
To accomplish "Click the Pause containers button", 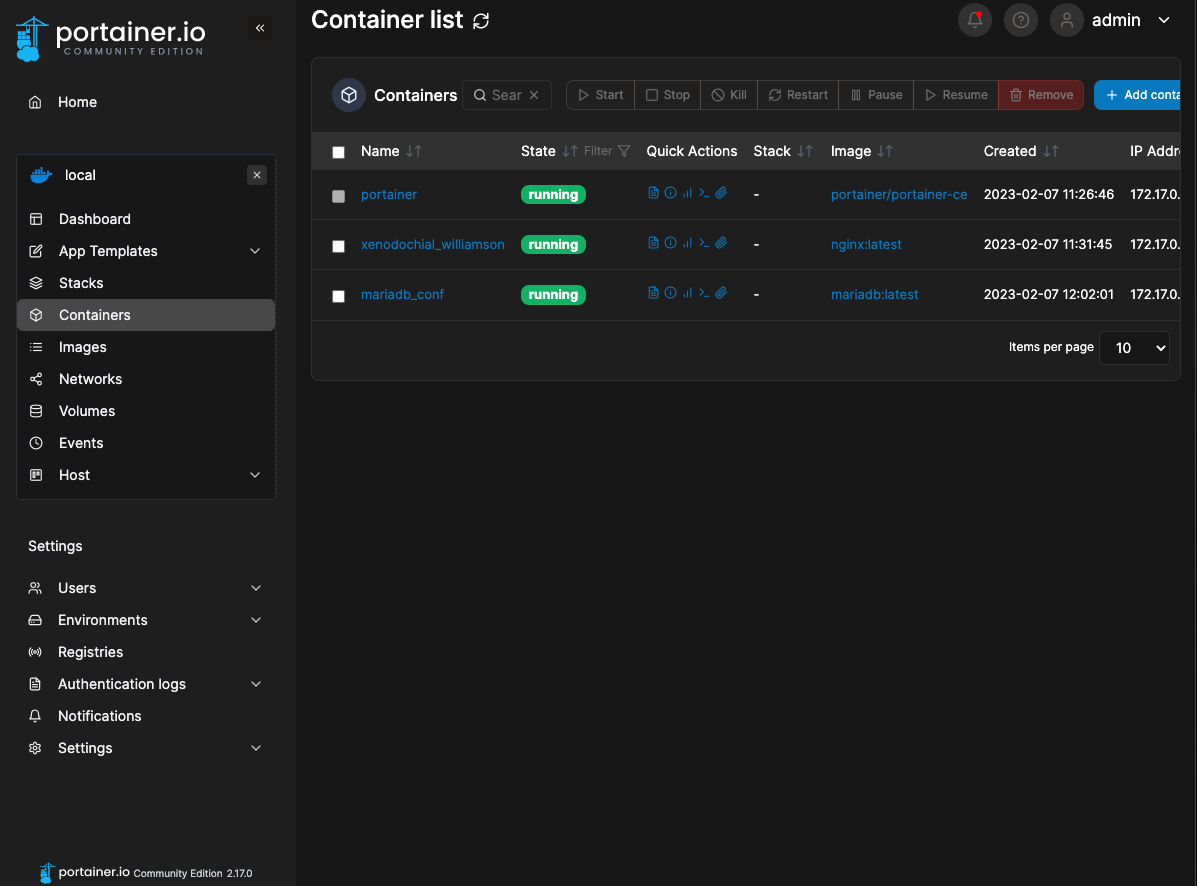I will point(876,95).
